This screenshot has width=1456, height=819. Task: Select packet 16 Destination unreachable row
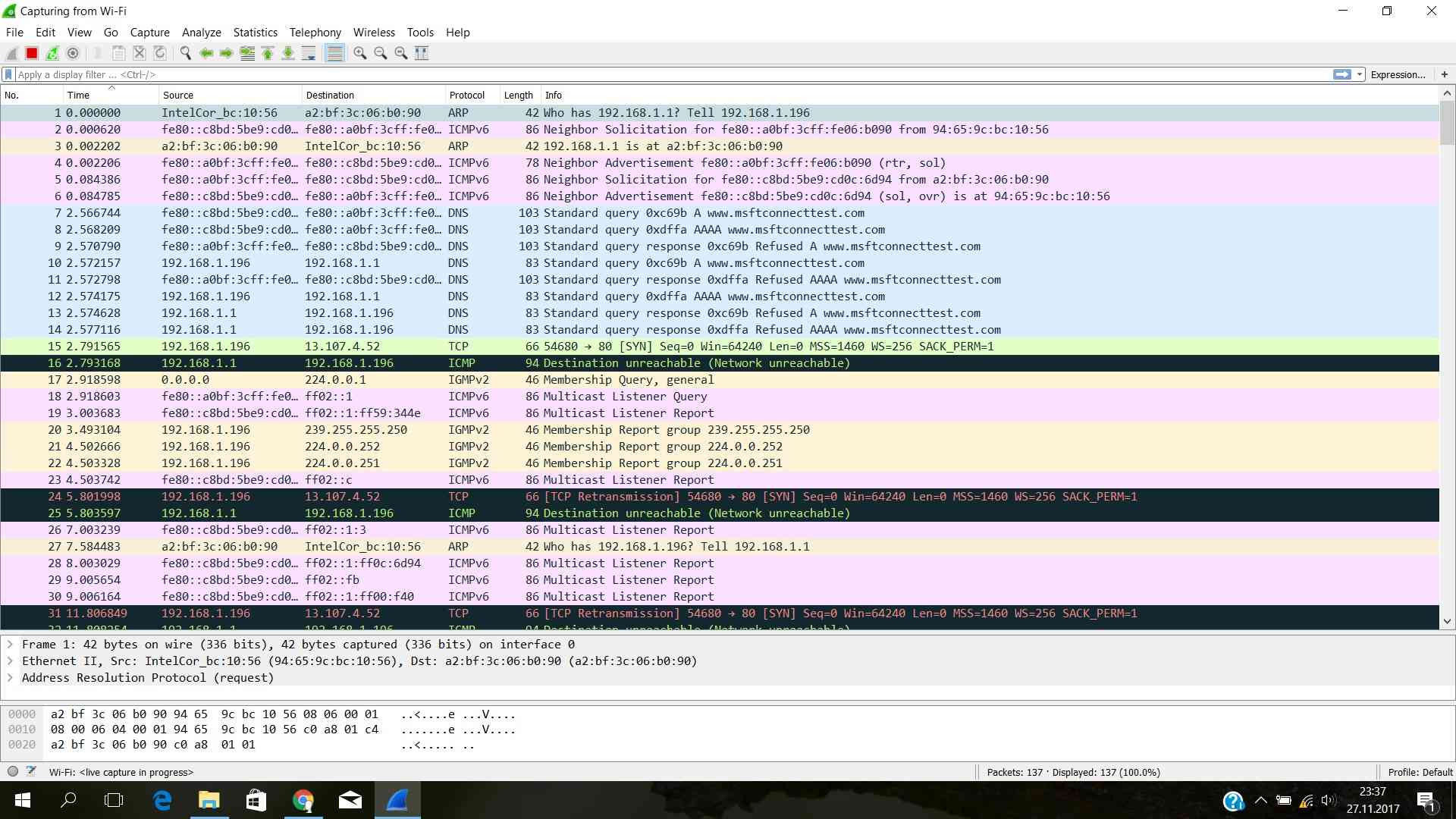719,363
